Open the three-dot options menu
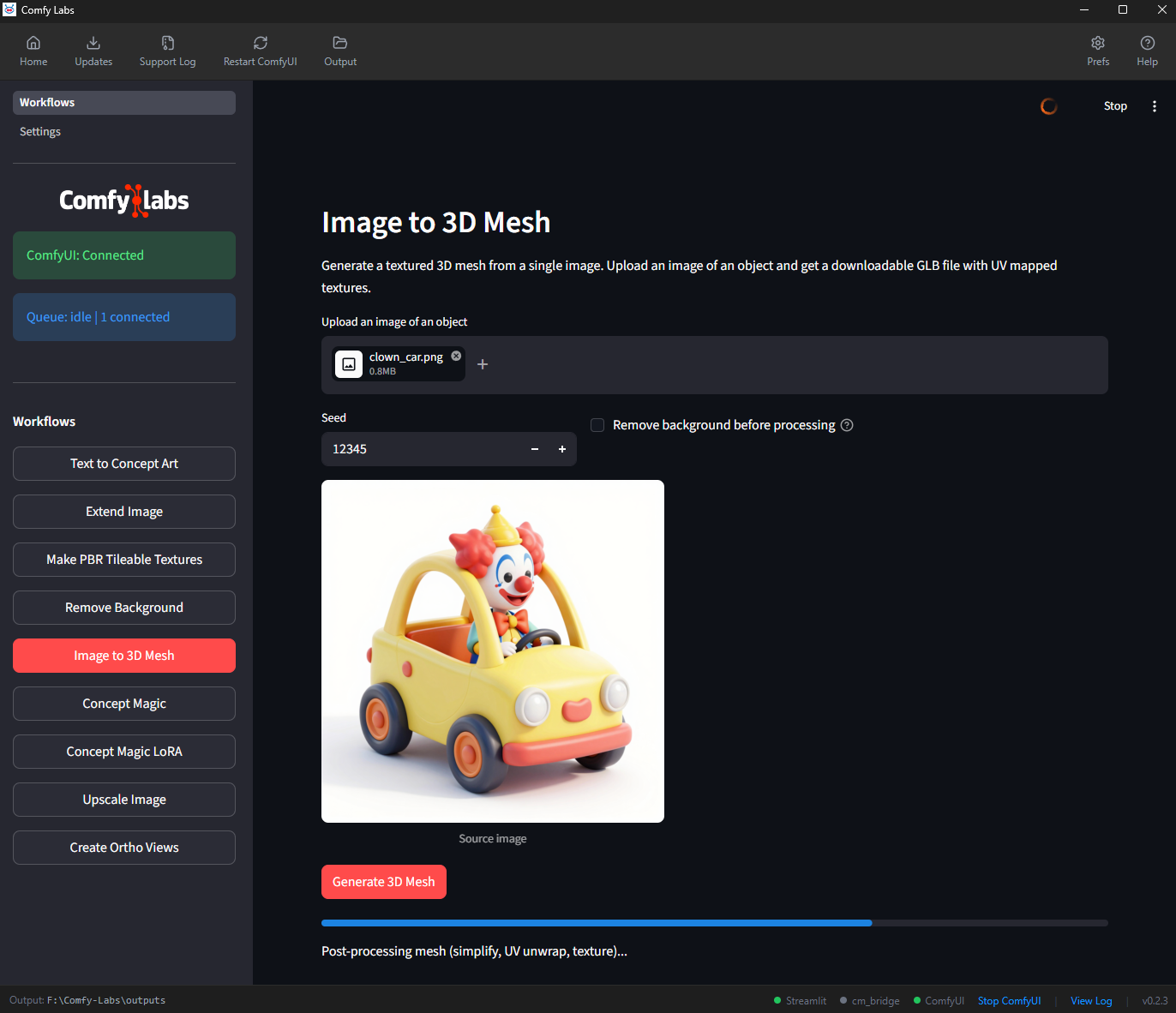This screenshot has width=1176, height=1013. point(1155,106)
